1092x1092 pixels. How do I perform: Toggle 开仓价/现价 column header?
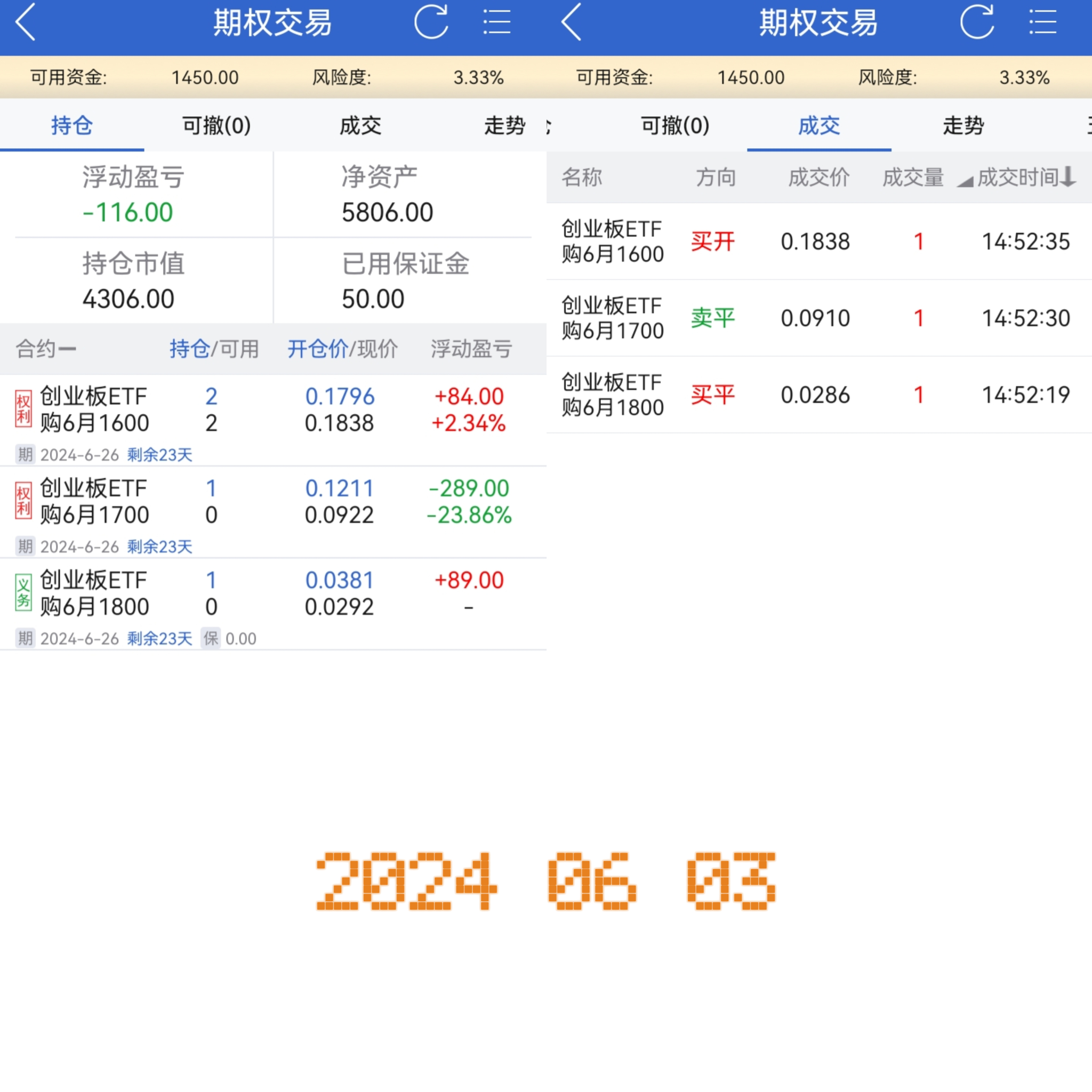(342, 349)
